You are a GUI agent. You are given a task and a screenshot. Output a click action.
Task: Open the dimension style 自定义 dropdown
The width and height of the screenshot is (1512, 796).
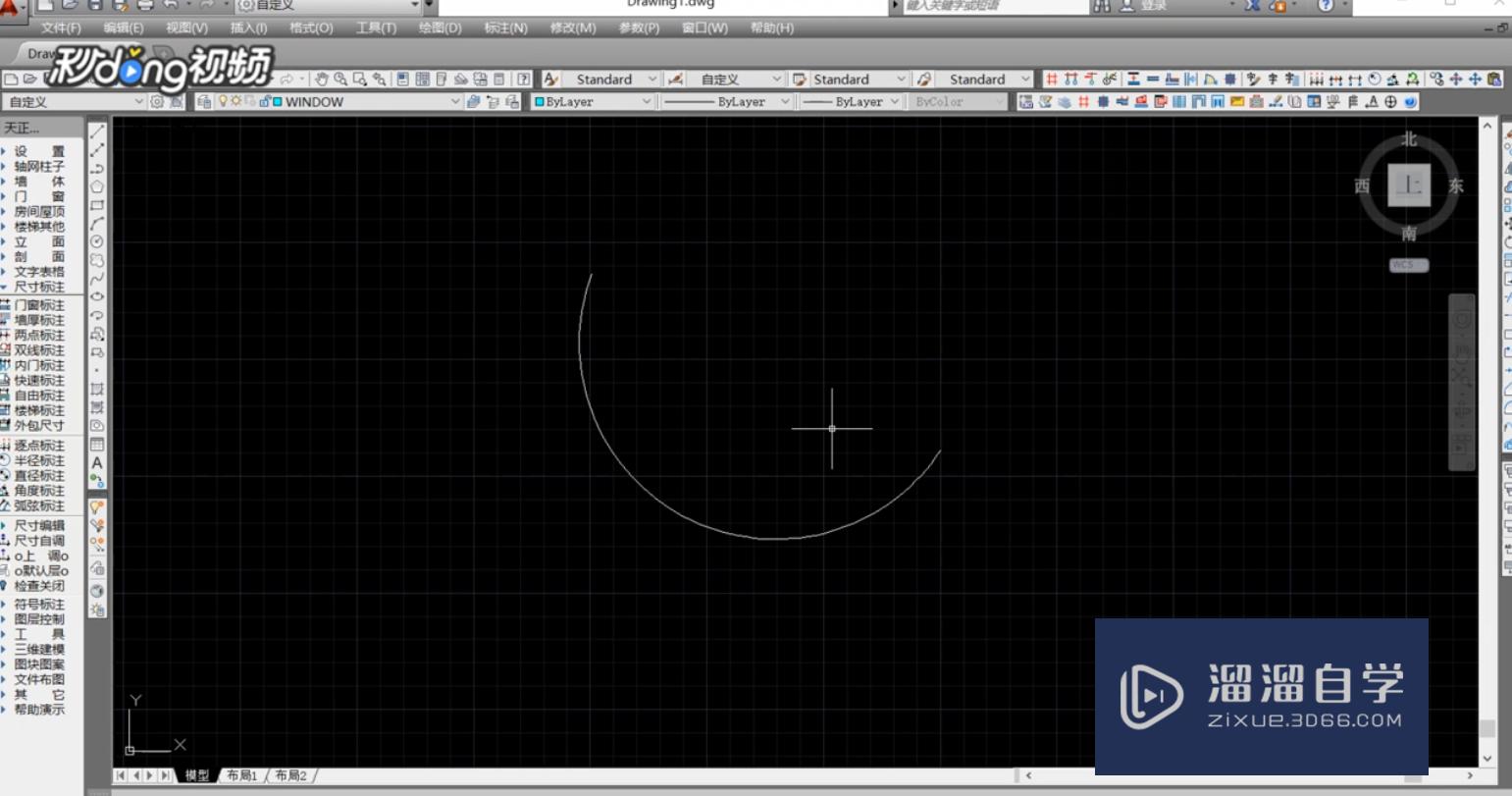[776, 80]
